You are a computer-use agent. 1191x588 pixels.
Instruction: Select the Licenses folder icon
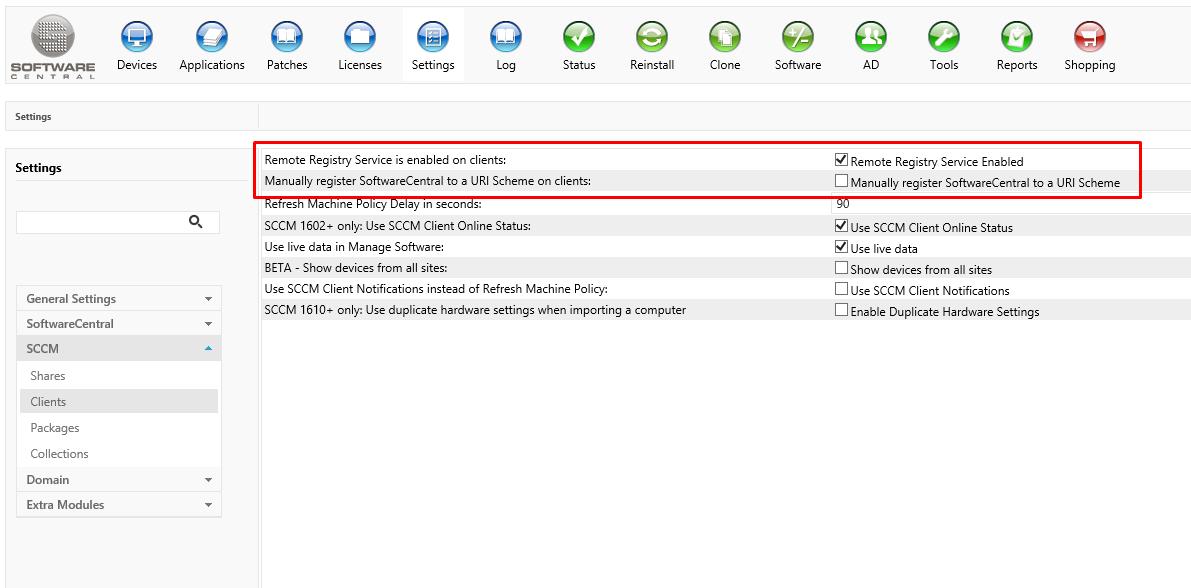pos(360,38)
